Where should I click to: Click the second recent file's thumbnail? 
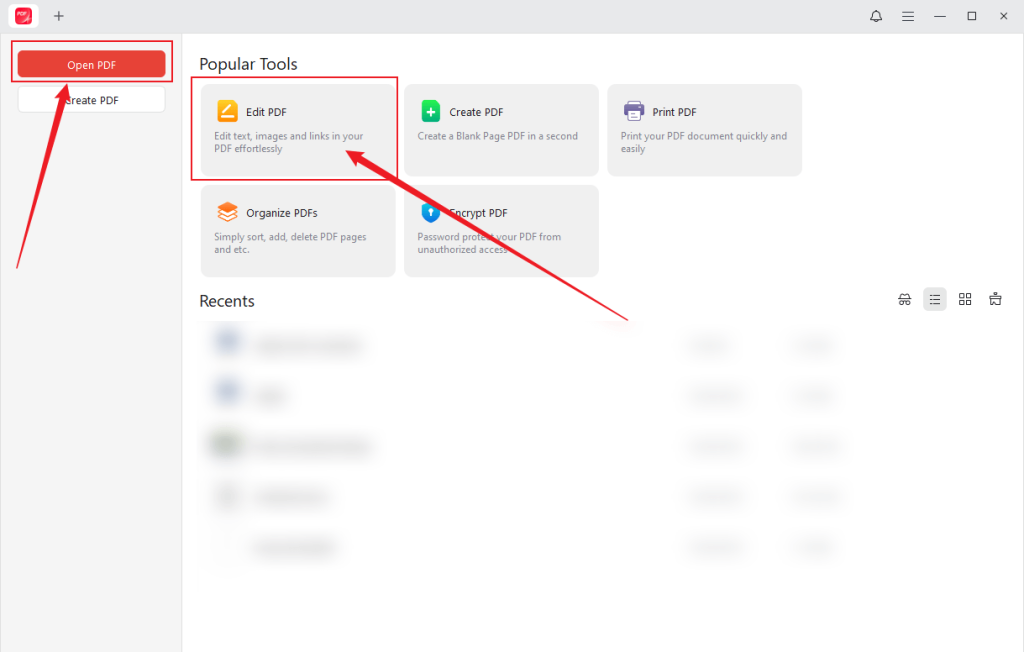228,394
